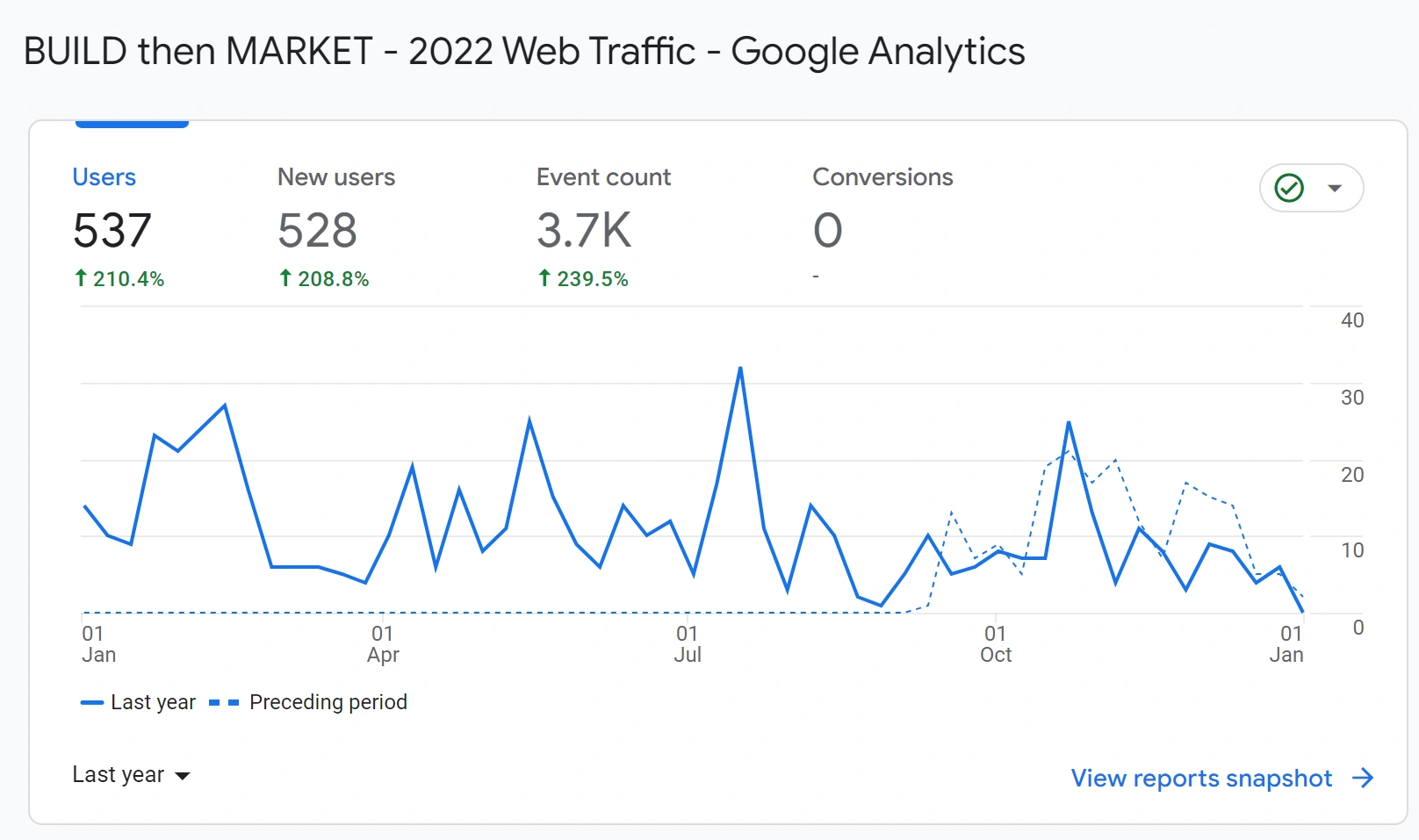This screenshot has width=1419, height=840.
Task: Open the data-quality dropdown arrow
Action: pos(1336,187)
